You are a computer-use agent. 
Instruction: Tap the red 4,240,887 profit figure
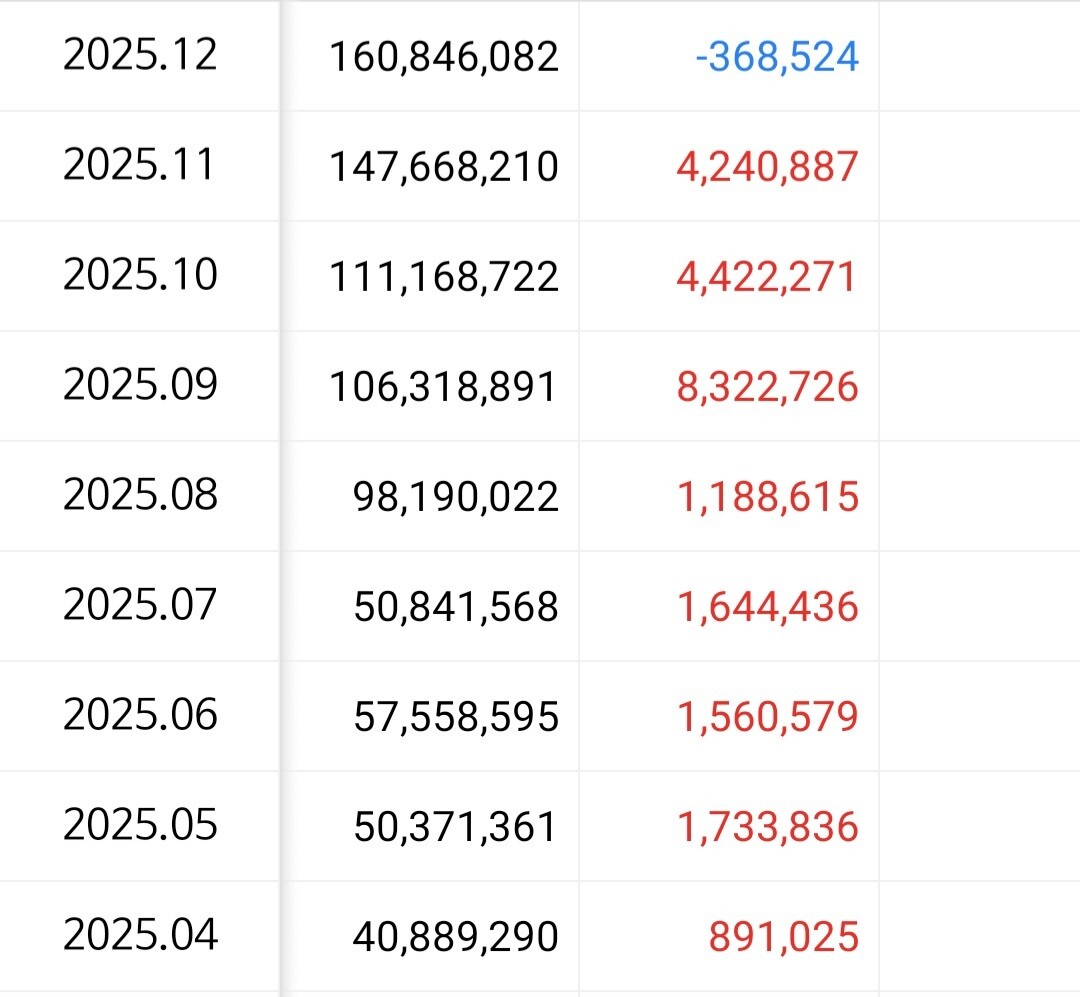pos(767,167)
